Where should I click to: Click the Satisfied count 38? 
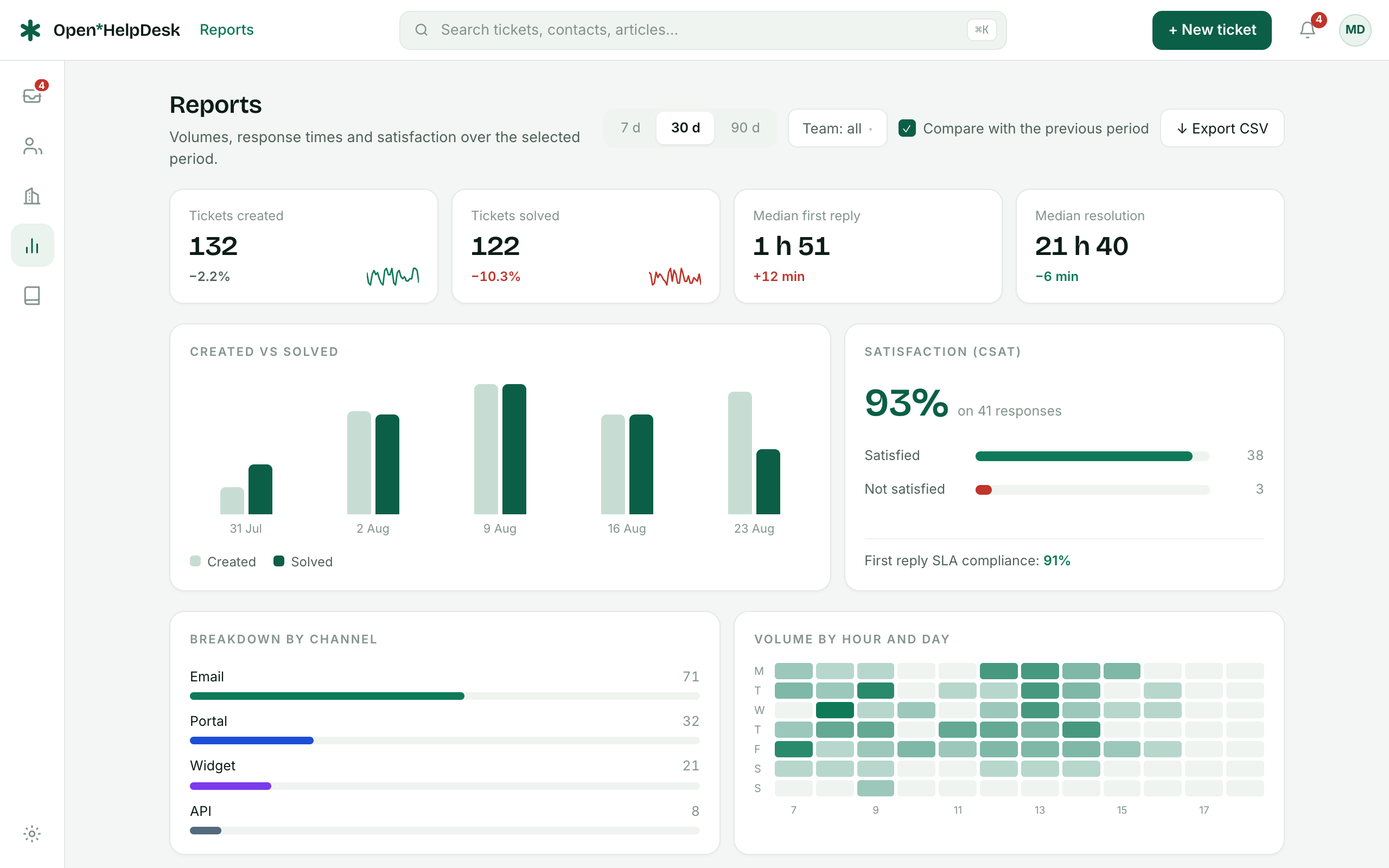[1256, 456]
